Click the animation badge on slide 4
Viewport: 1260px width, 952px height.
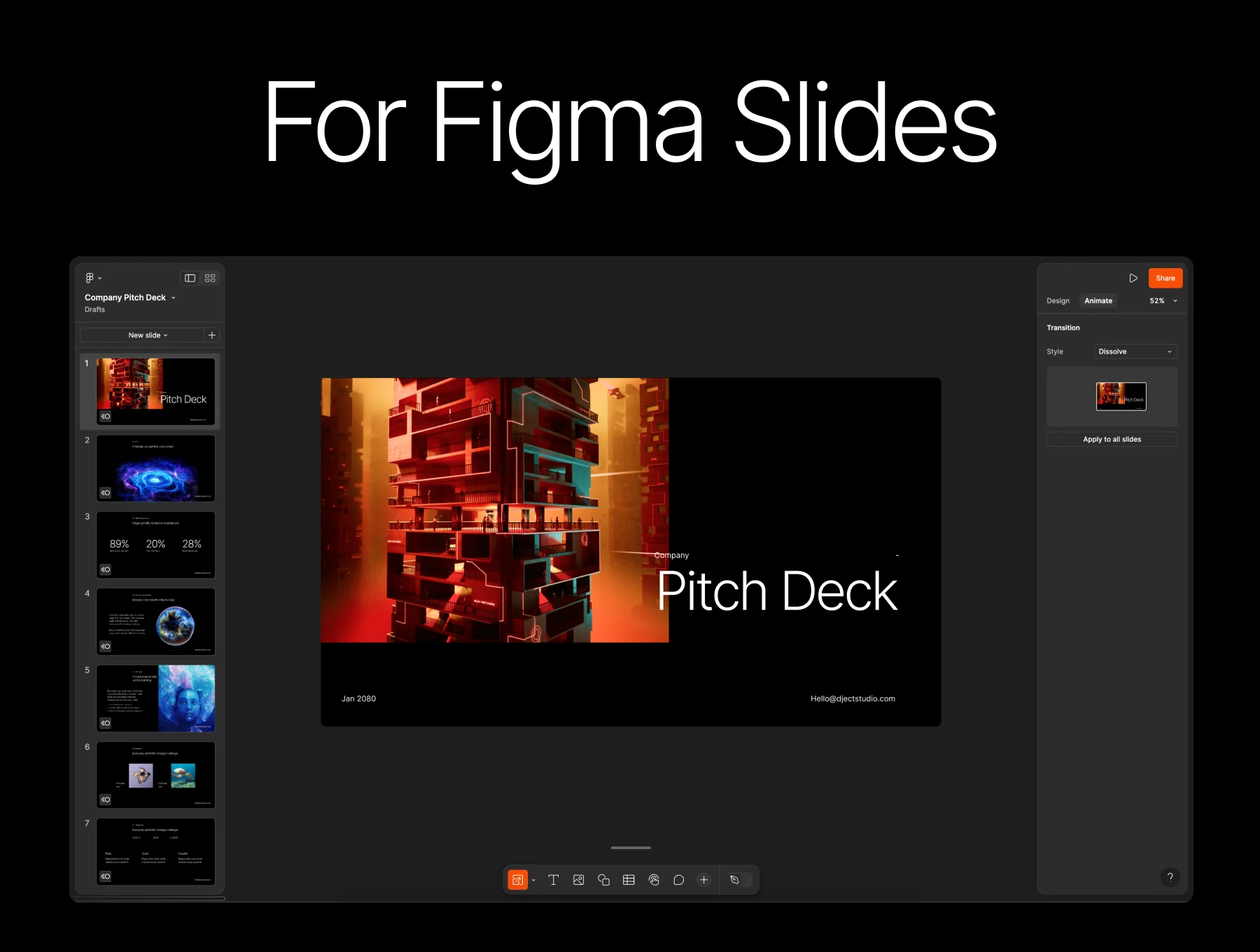point(105,646)
